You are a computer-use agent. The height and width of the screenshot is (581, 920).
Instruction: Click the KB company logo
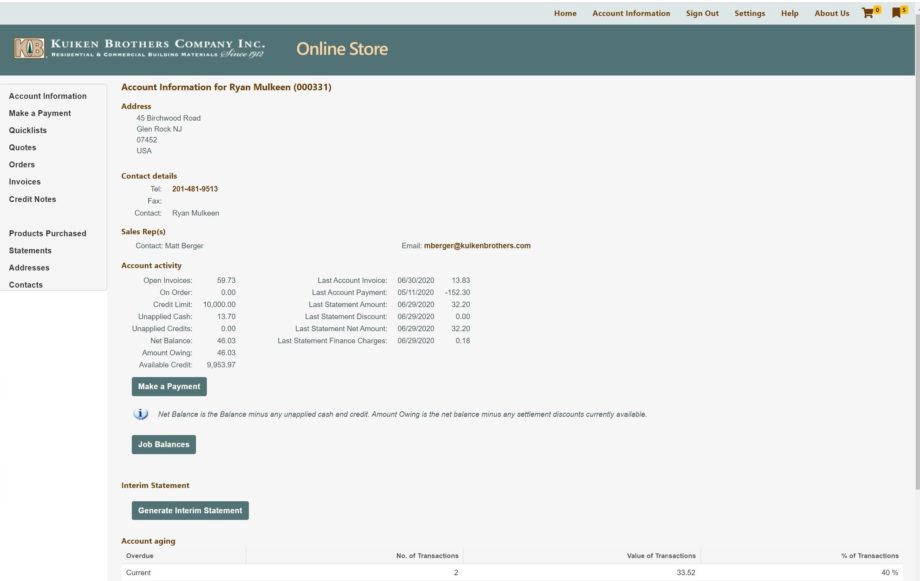29,48
